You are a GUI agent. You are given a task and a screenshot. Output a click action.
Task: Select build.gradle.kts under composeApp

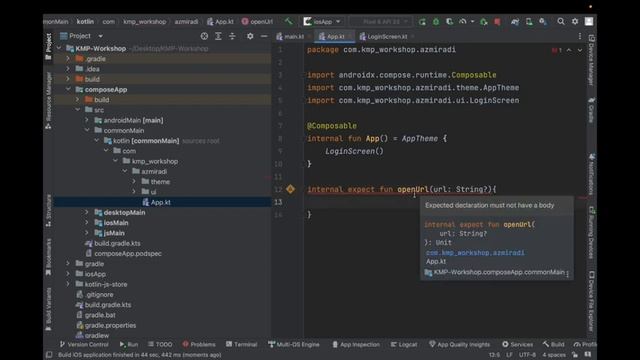[117, 243]
